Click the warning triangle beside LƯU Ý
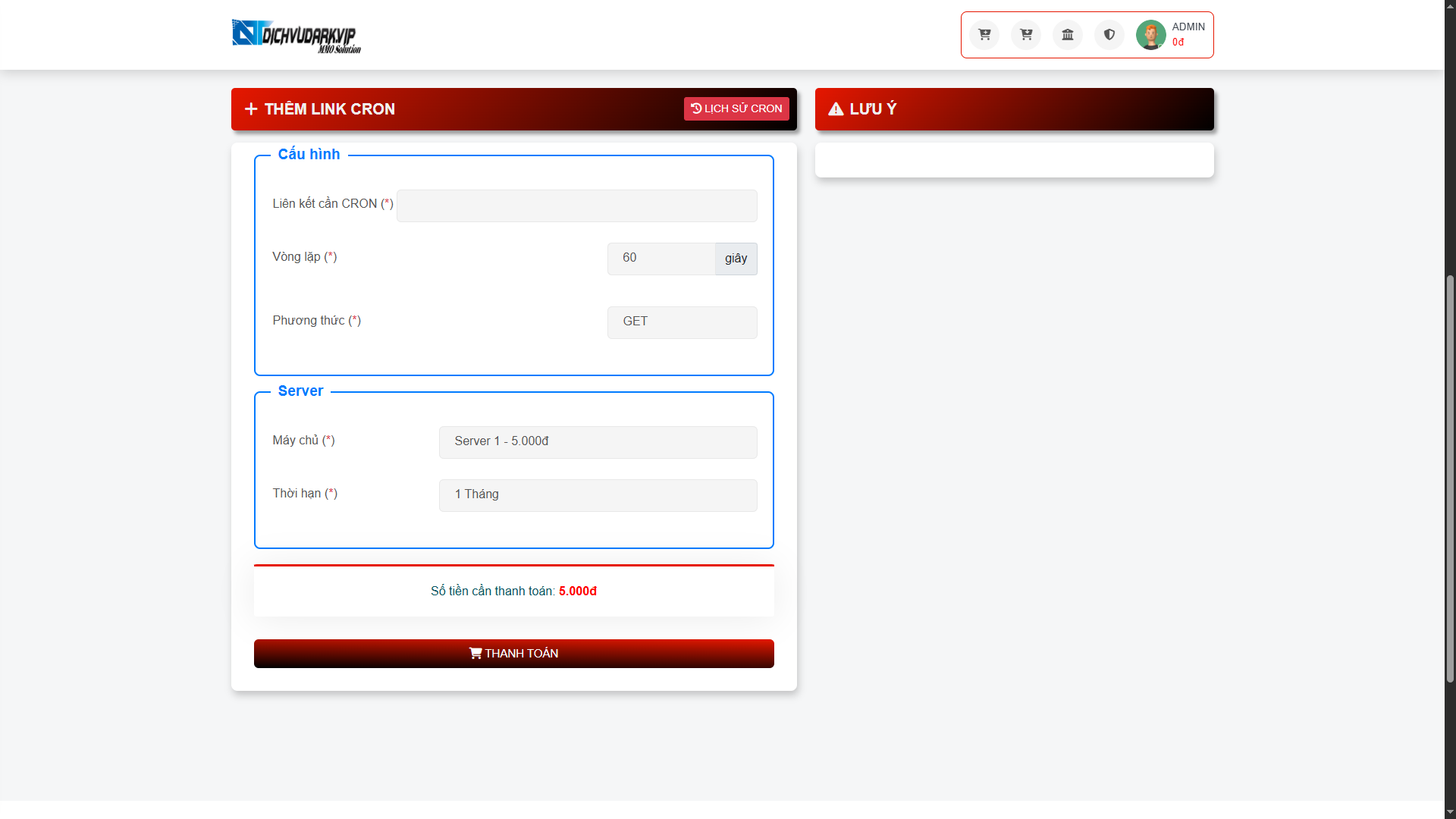The width and height of the screenshot is (1456, 819). click(x=836, y=109)
